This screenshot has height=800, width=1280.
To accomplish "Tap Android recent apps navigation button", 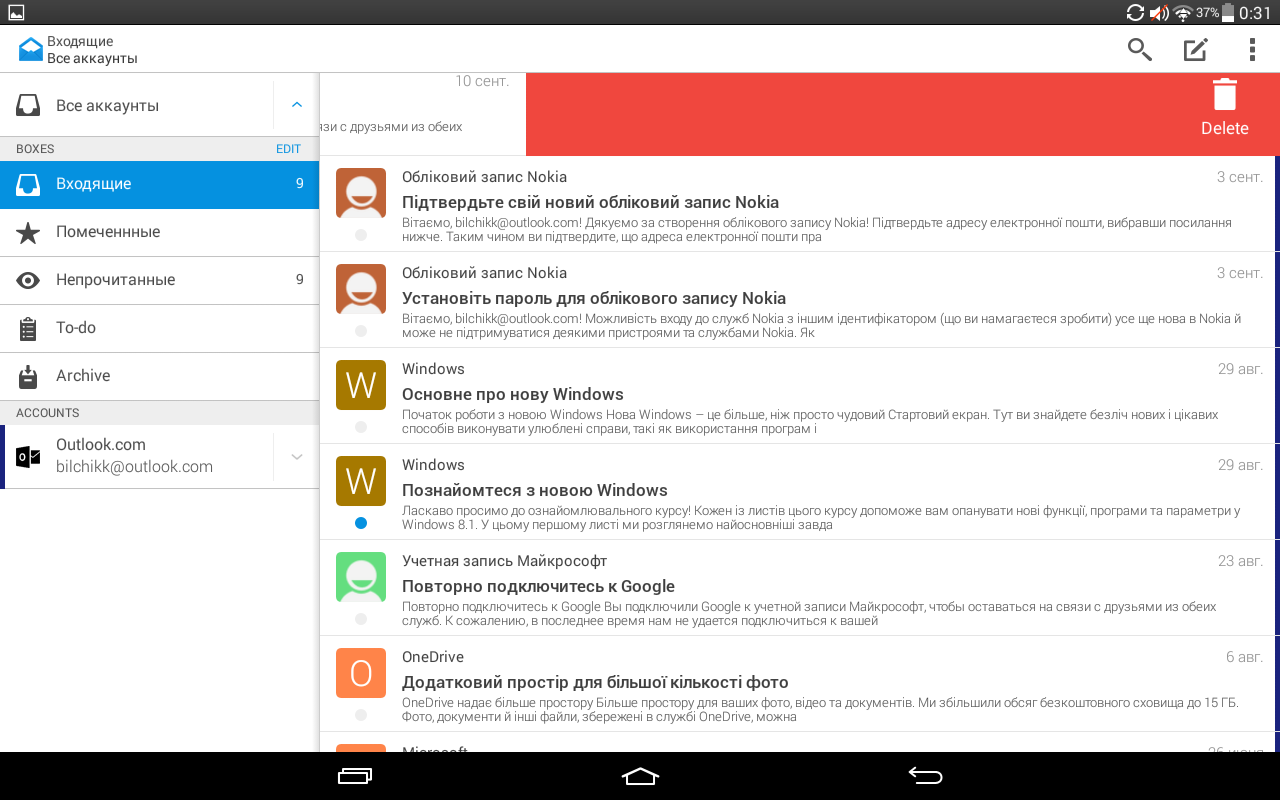I will coord(355,776).
